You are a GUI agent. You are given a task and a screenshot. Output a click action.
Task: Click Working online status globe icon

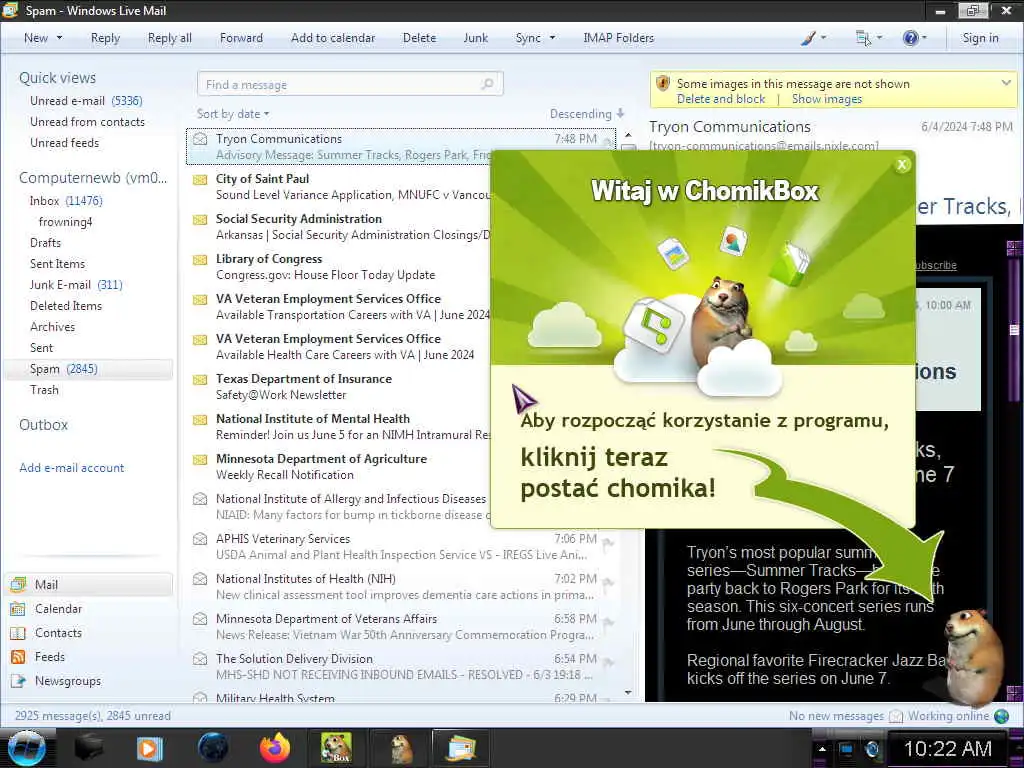tap(1001, 716)
